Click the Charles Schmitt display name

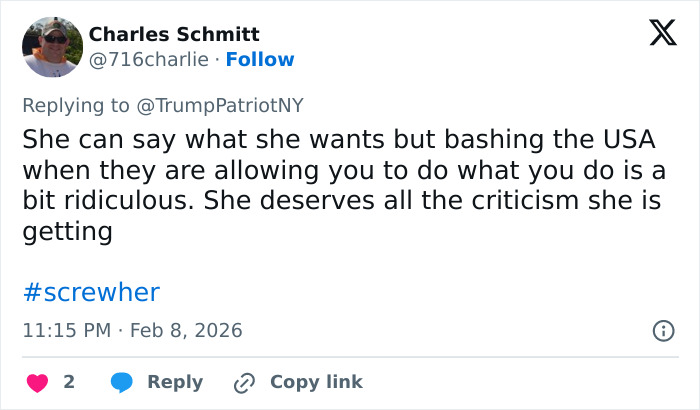pos(174,34)
